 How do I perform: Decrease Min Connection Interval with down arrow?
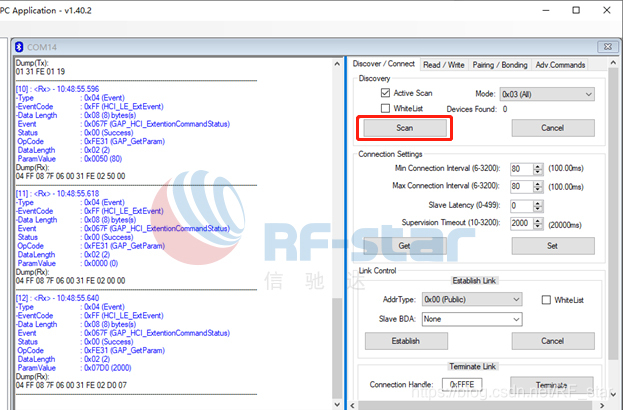coord(538,172)
